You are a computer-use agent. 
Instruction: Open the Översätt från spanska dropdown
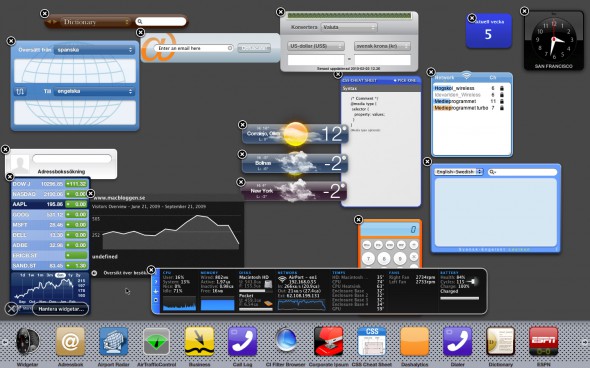[94, 50]
